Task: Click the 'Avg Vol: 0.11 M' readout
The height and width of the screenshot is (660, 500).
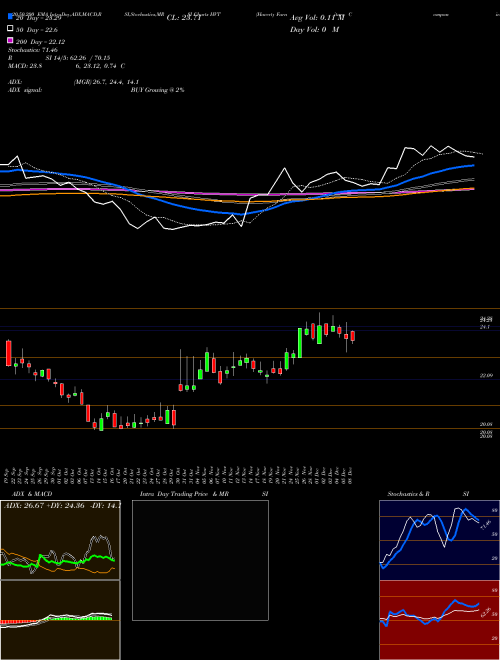Action: click(x=317, y=18)
